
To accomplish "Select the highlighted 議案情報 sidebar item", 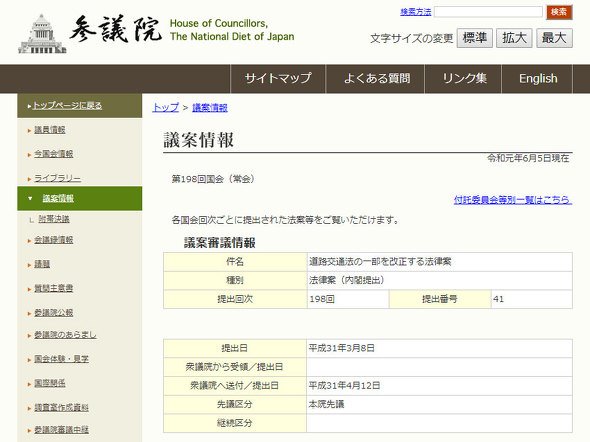I will [58, 198].
